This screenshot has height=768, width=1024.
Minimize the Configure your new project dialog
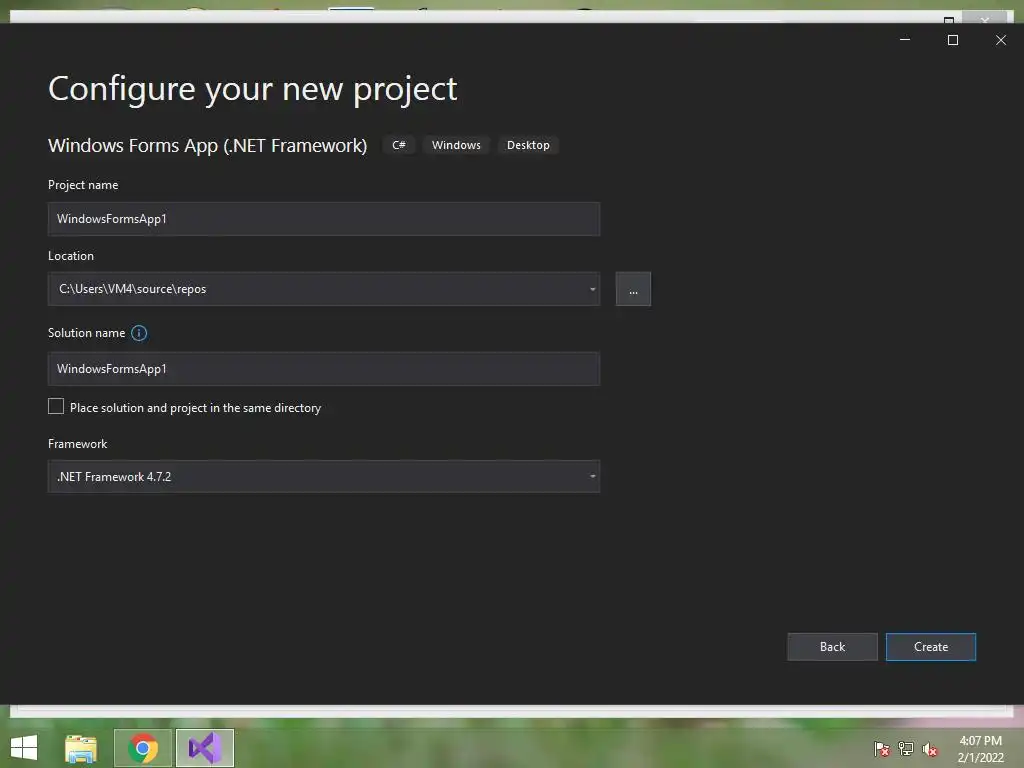(x=905, y=40)
